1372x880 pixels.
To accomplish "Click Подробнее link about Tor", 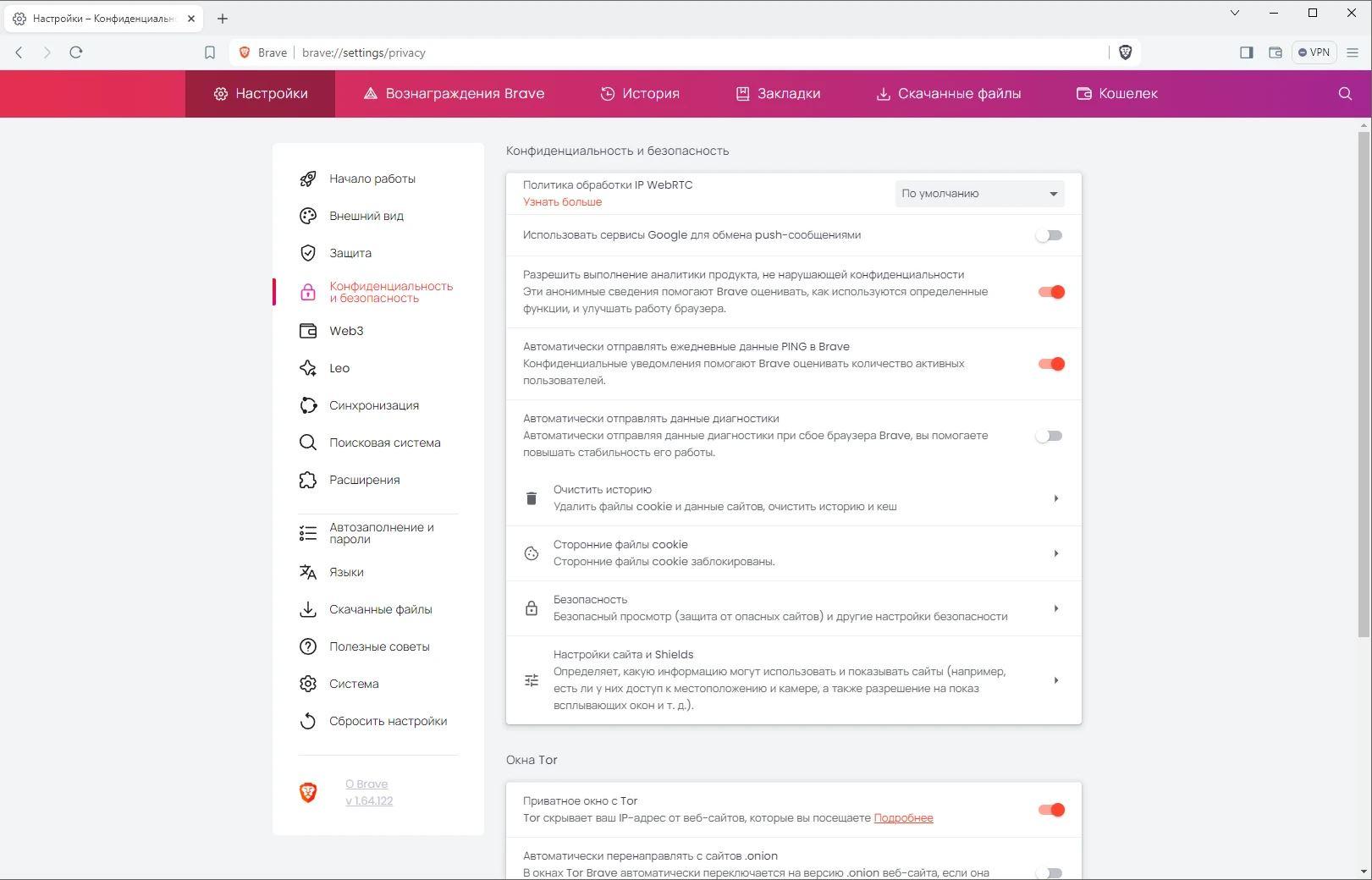I will point(903,818).
